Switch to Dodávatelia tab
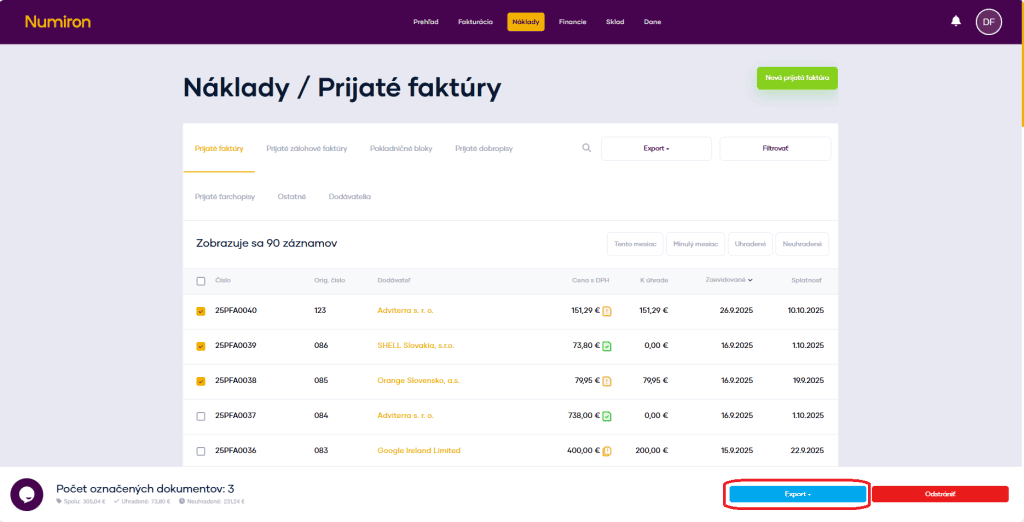This screenshot has height=522, width=1024. [x=349, y=197]
